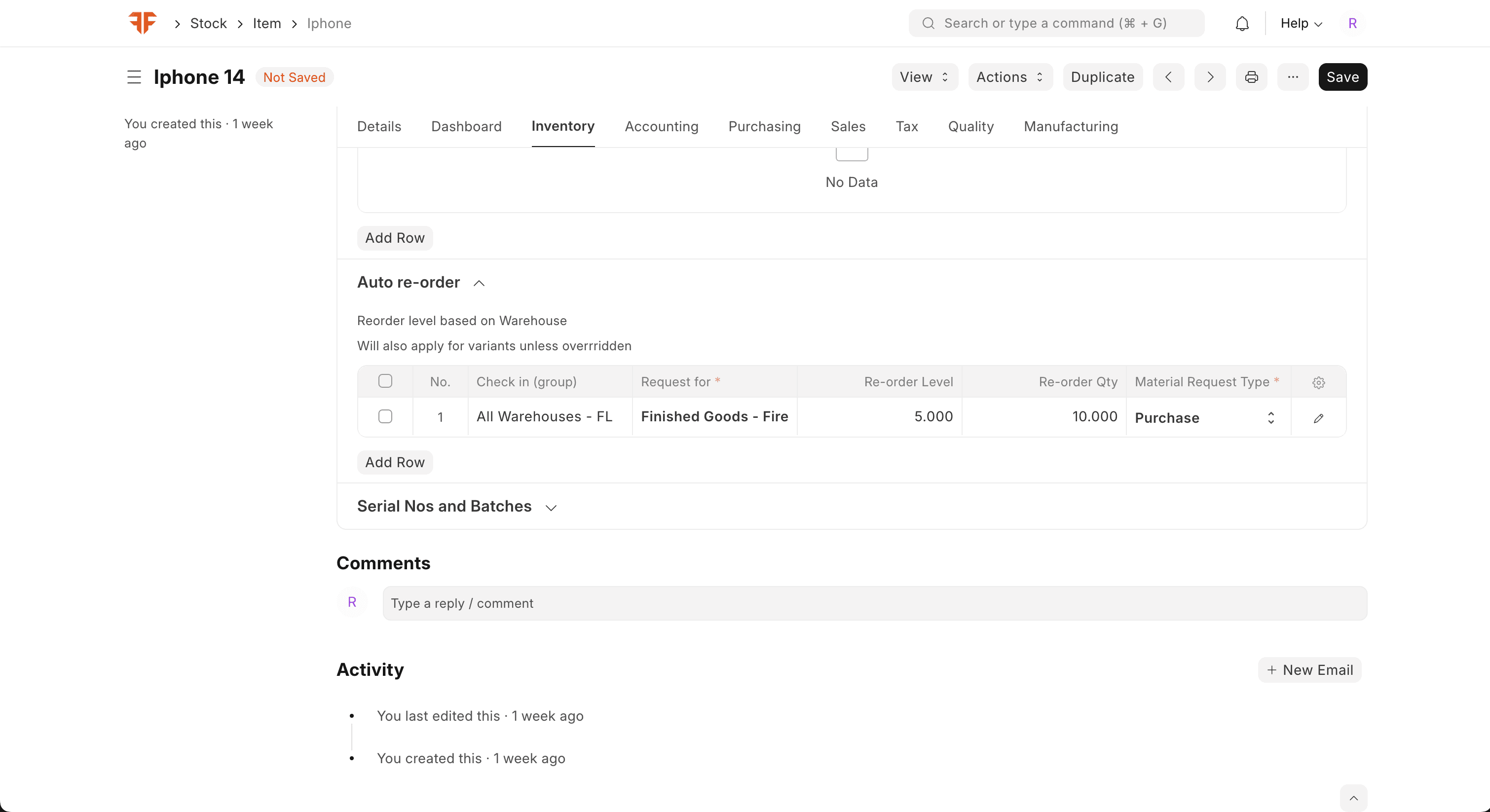This screenshot has width=1490, height=812.
Task: Click the Iphone 14 title
Action: click(199, 77)
